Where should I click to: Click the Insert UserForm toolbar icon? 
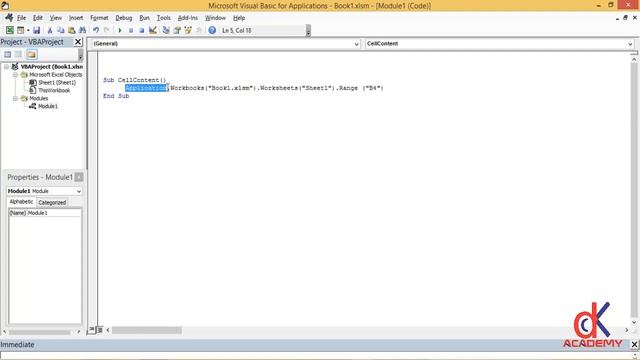pyautogui.click(x=20, y=30)
